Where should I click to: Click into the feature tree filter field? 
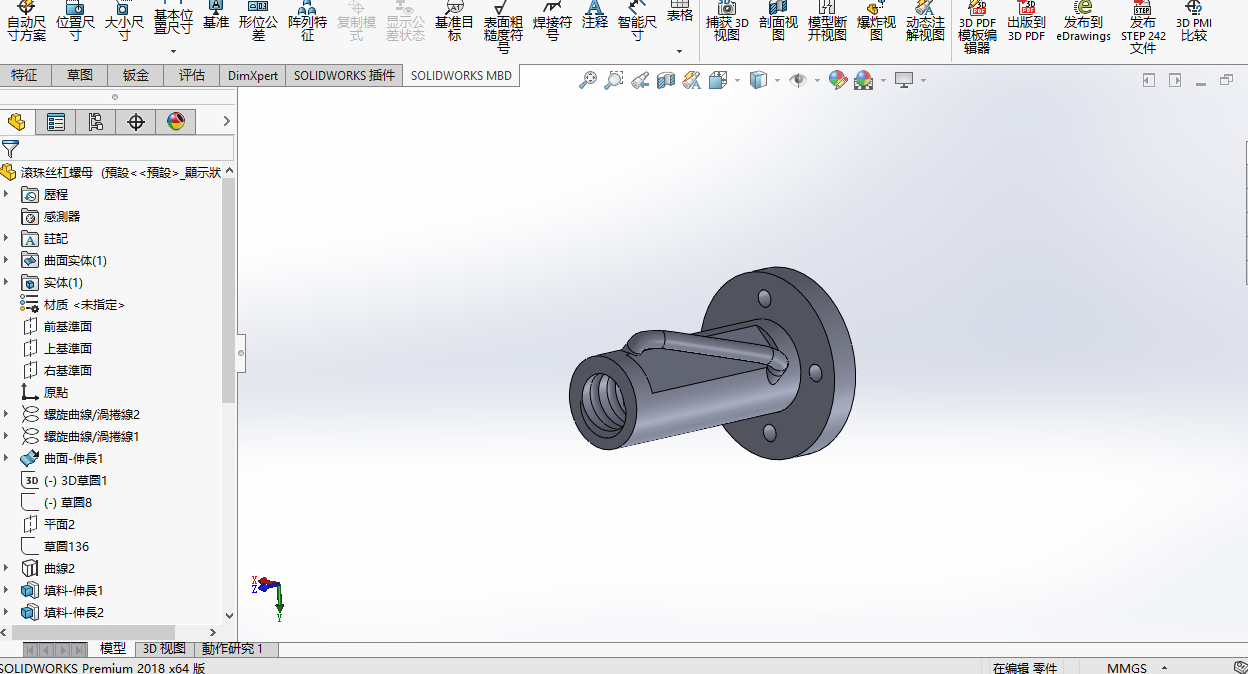pos(126,148)
